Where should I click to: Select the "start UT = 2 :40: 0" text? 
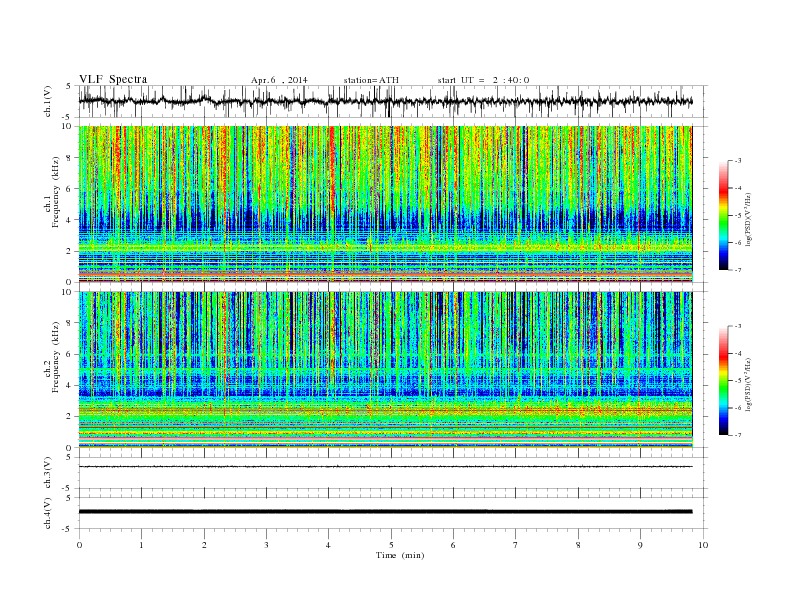point(483,80)
